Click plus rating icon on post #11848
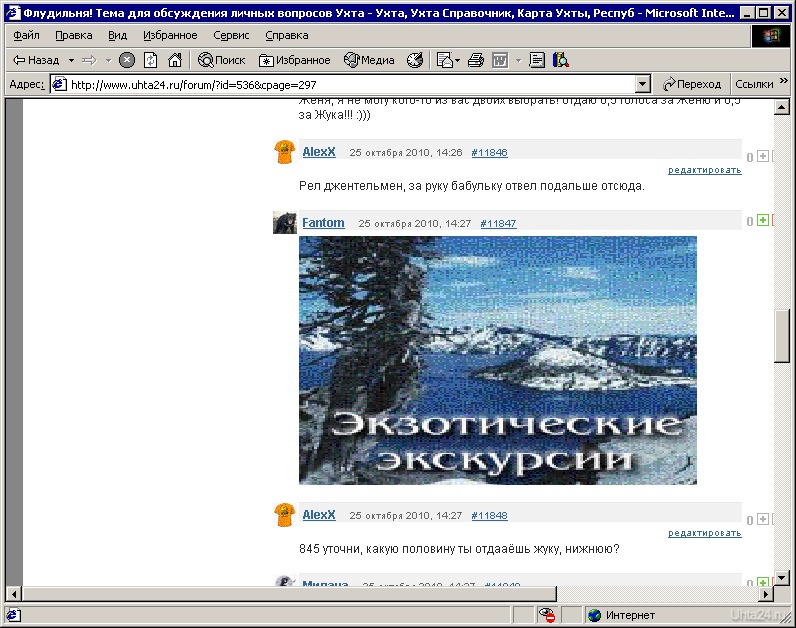This screenshot has height=628, width=796. (763, 519)
